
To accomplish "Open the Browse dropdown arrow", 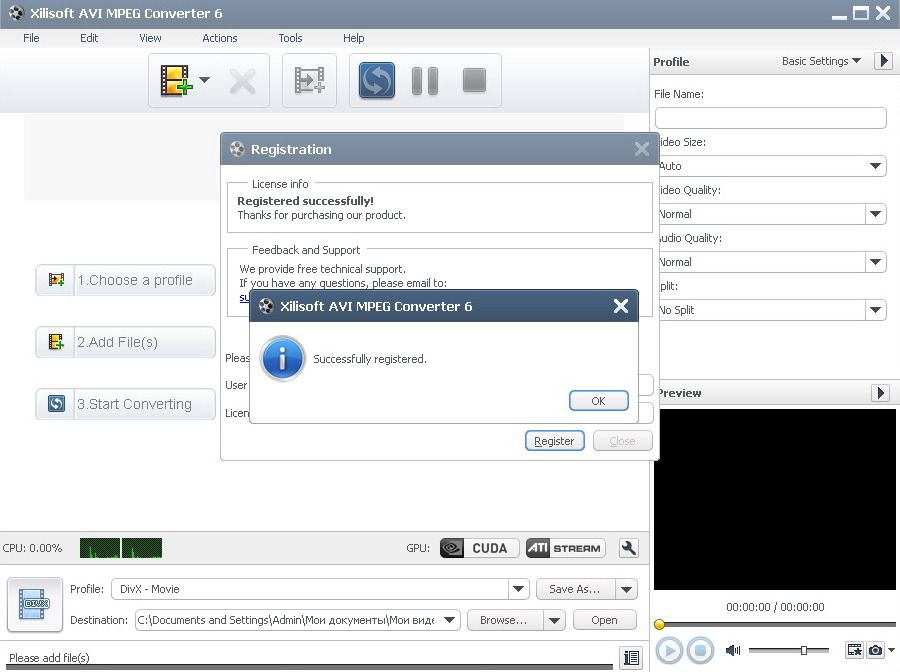I will pyautogui.click(x=554, y=620).
